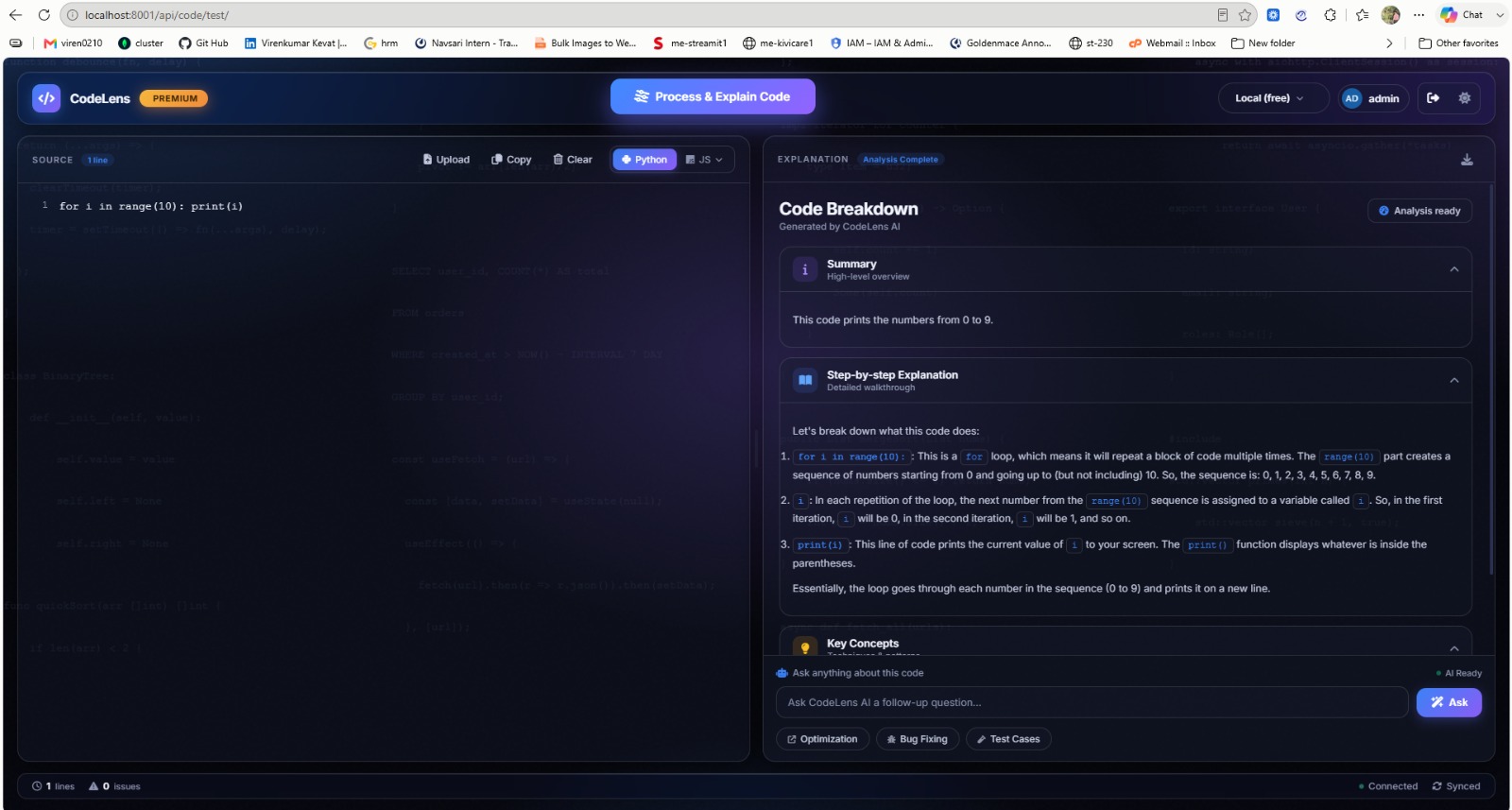Click the blue gear extension icon
The height and width of the screenshot is (810, 1512).
[1273, 15]
